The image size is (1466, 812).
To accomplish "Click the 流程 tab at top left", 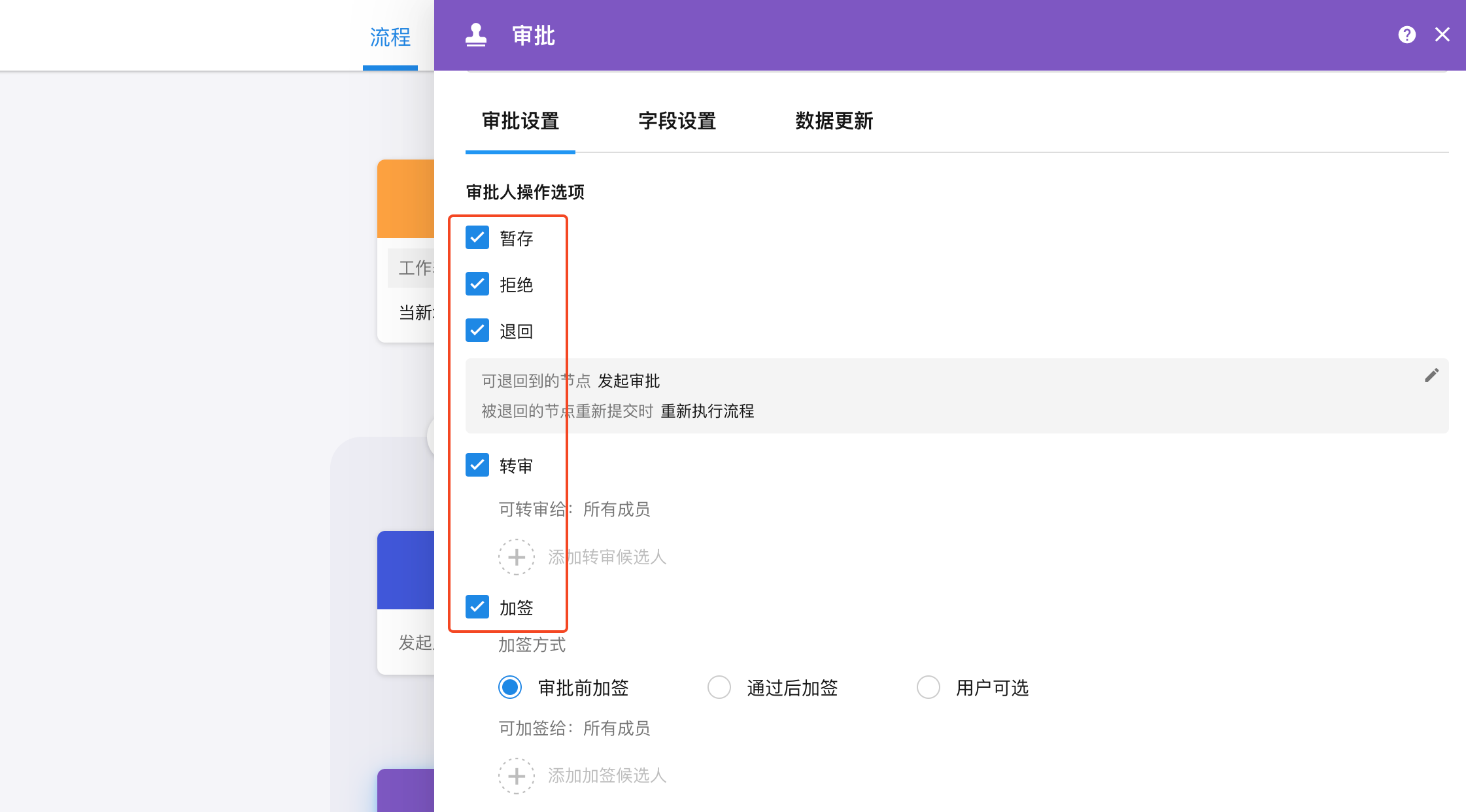I will click(x=390, y=37).
